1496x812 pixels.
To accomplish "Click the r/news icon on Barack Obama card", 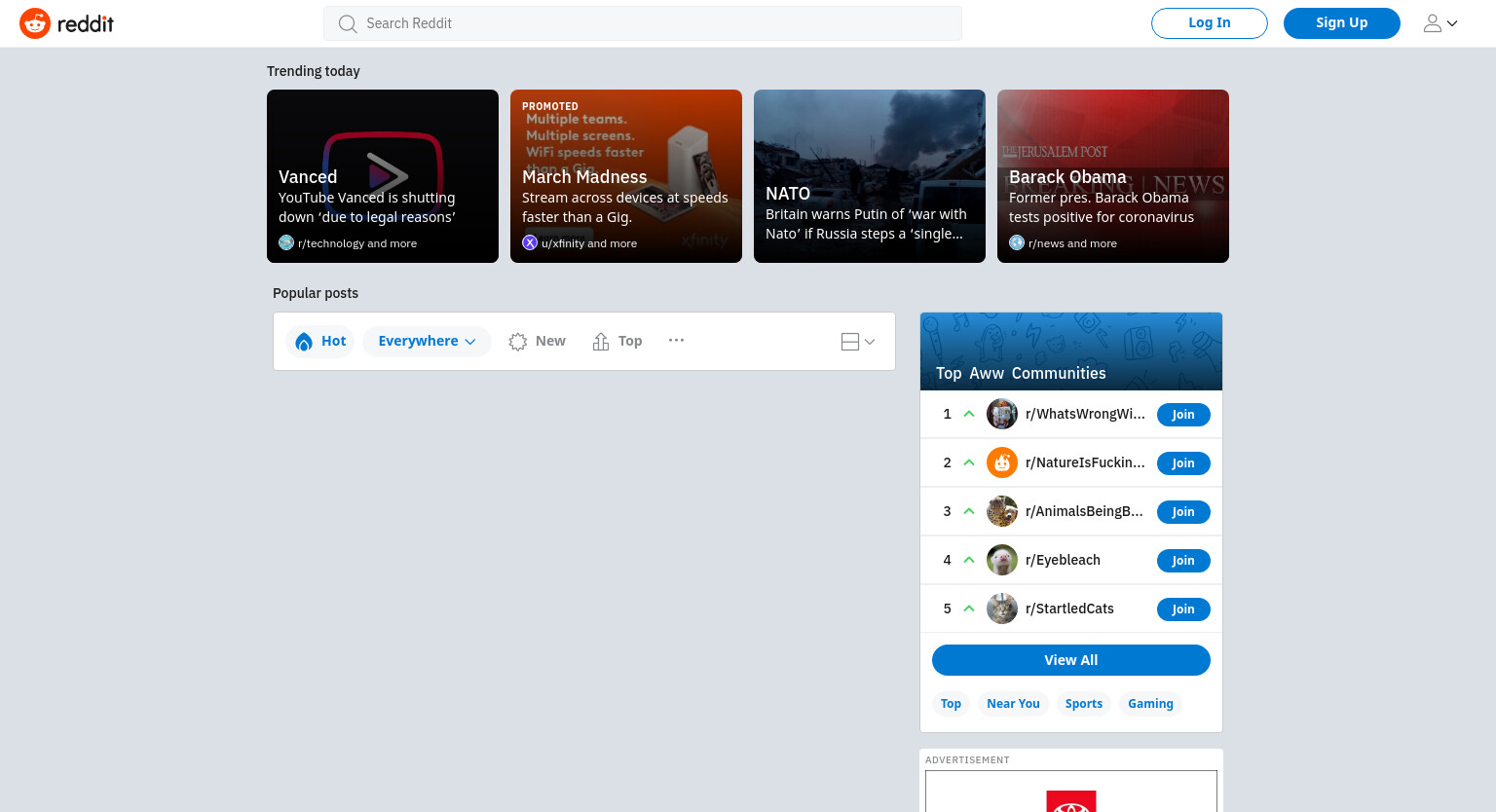I will [1017, 242].
